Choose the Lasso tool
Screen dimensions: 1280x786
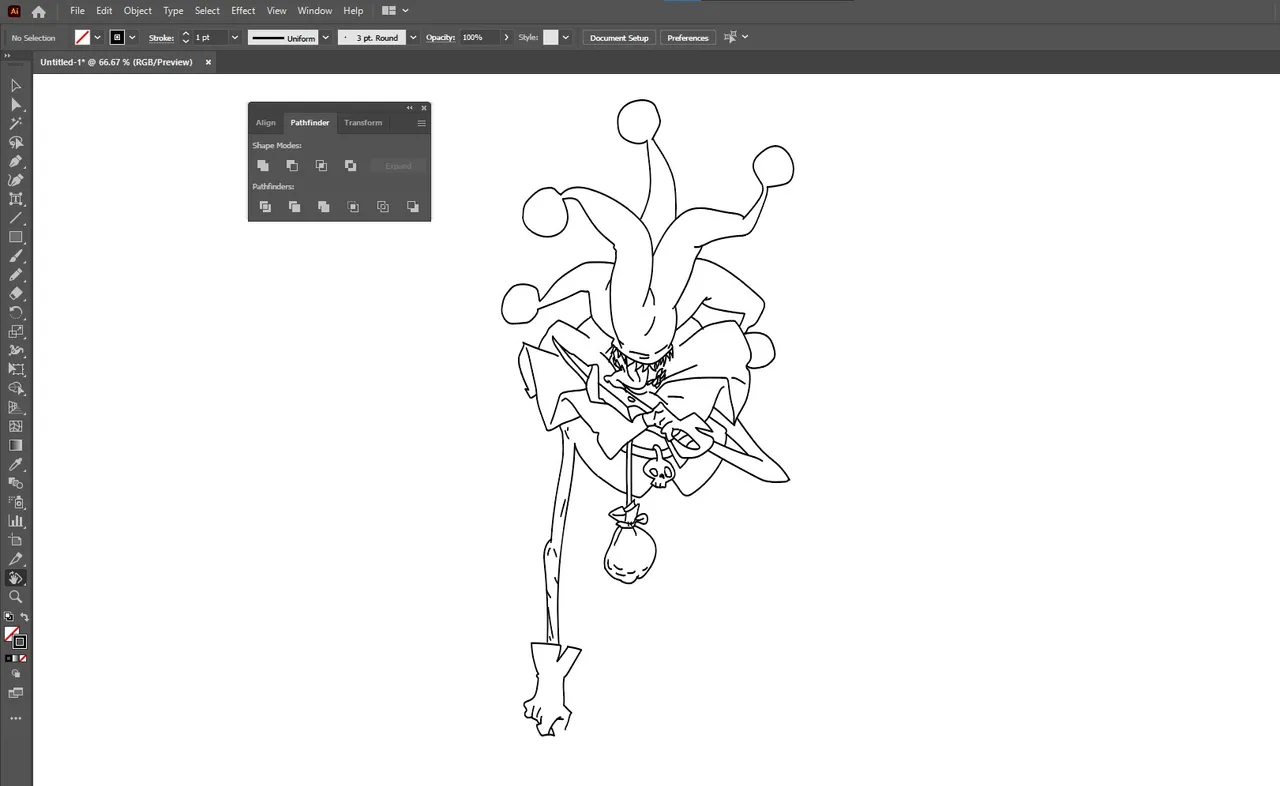click(15, 143)
